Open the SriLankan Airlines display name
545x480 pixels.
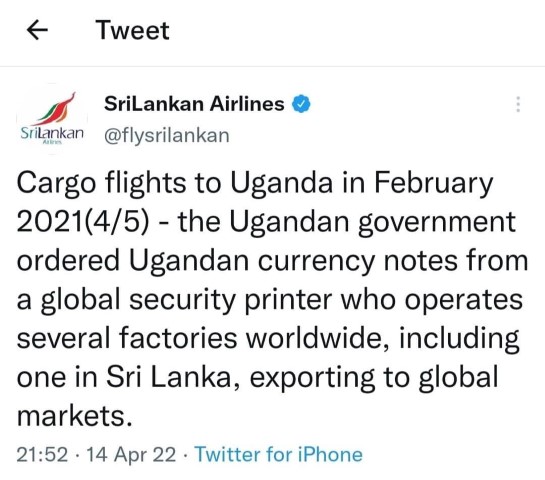point(194,104)
